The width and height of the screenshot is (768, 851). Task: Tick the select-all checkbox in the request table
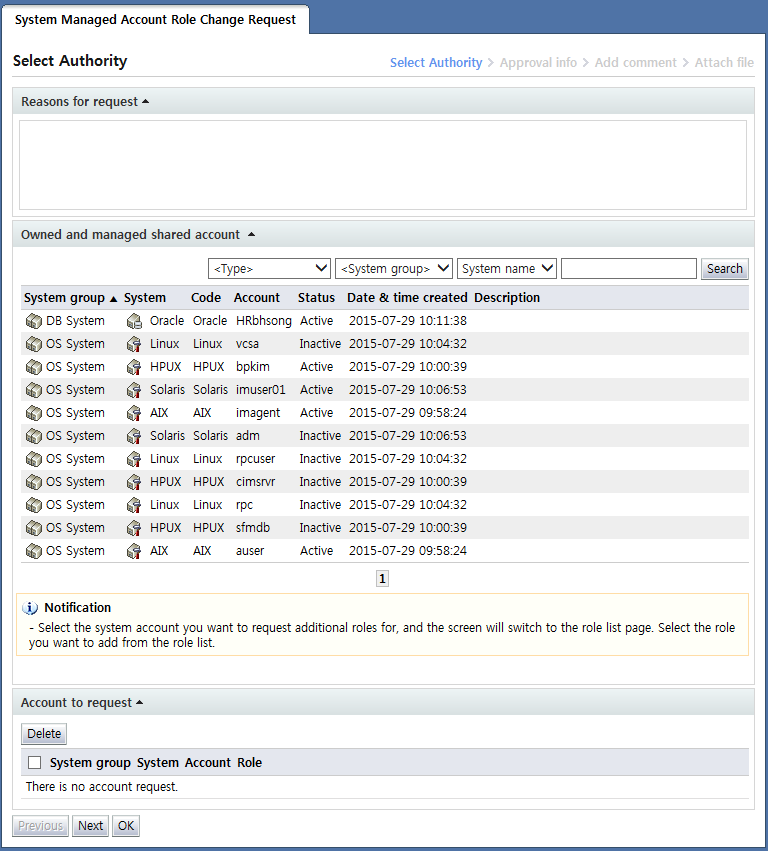pos(35,763)
